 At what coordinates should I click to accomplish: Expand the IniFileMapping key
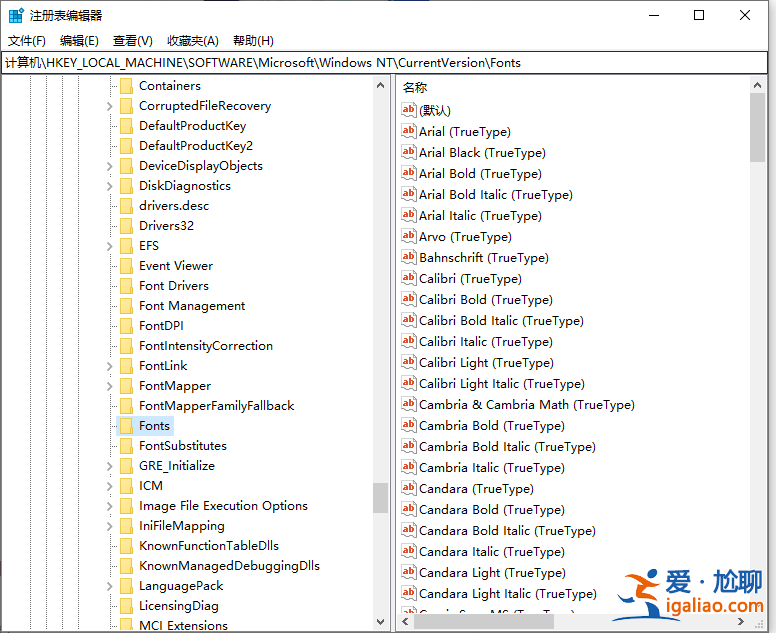pyautogui.click(x=109, y=526)
